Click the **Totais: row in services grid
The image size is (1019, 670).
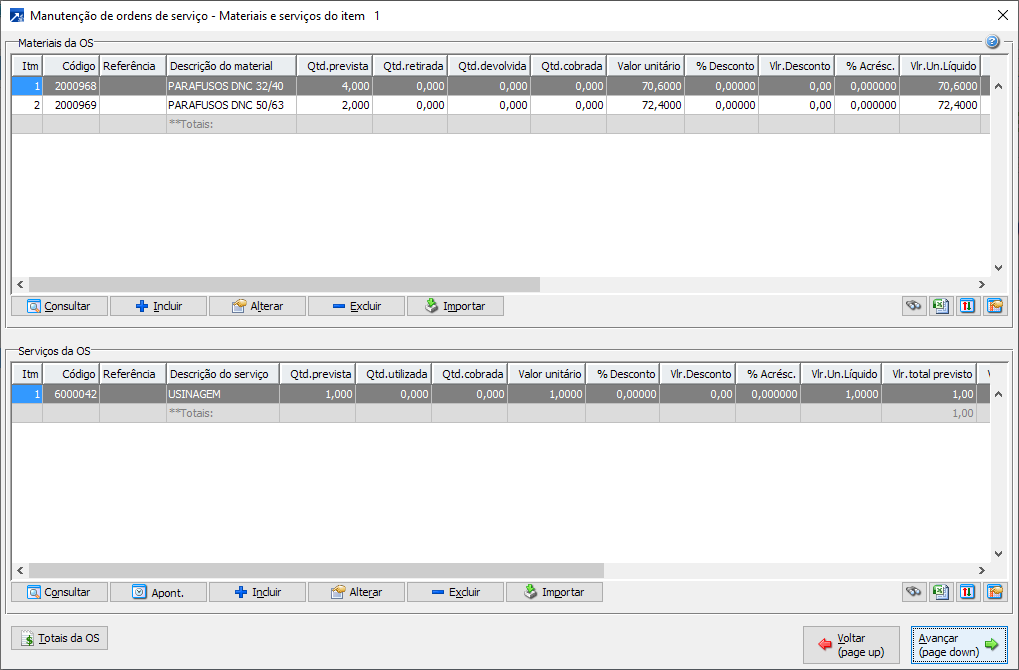point(500,413)
